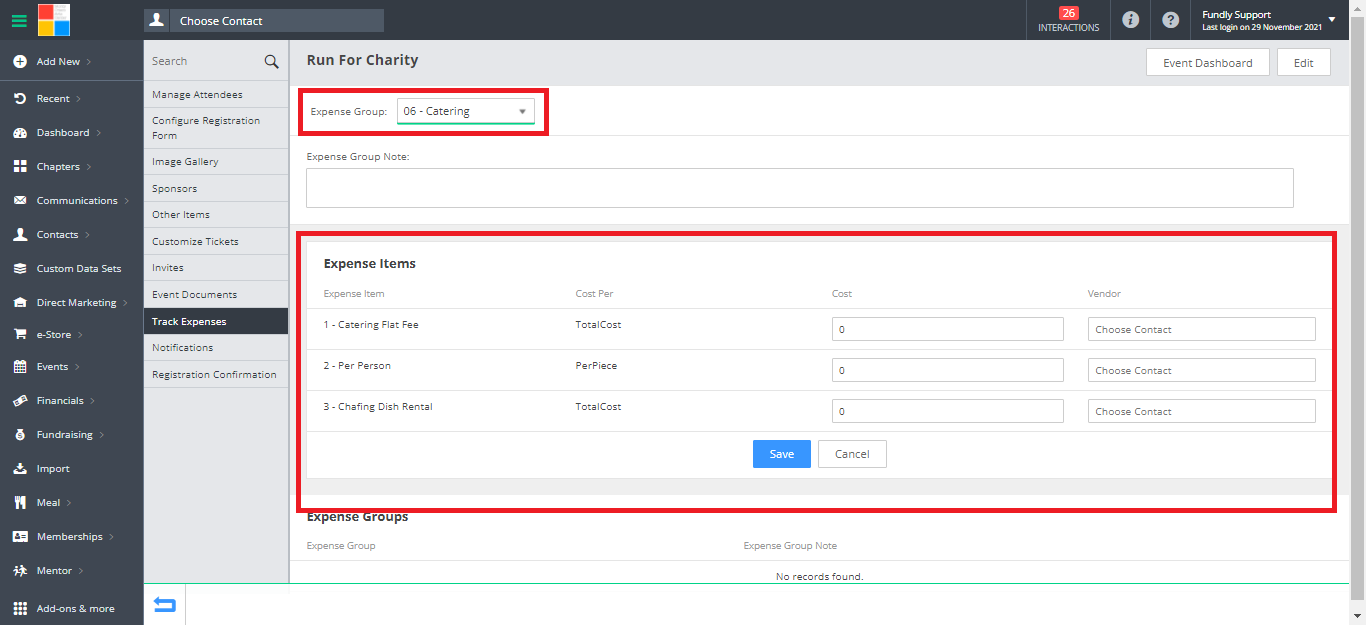Expand the Add New submenu
This screenshot has width=1370, height=625.
tap(89, 62)
